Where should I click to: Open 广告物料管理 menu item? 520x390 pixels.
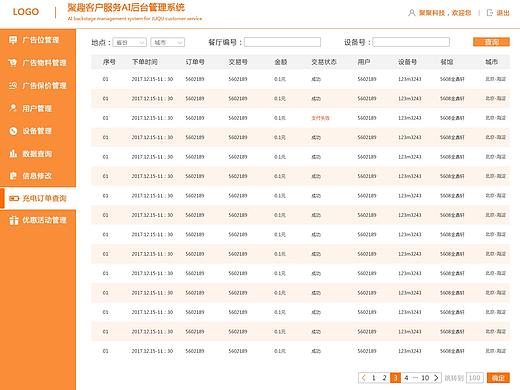[x=38, y=63]
